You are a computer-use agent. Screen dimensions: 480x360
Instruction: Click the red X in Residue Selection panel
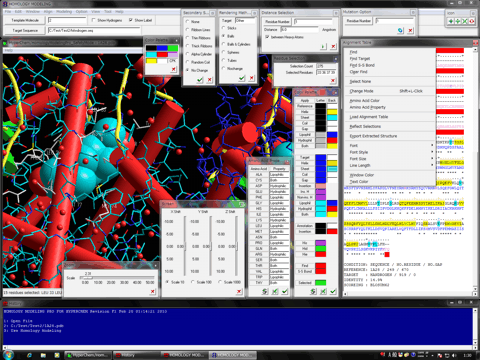(333, 80)
